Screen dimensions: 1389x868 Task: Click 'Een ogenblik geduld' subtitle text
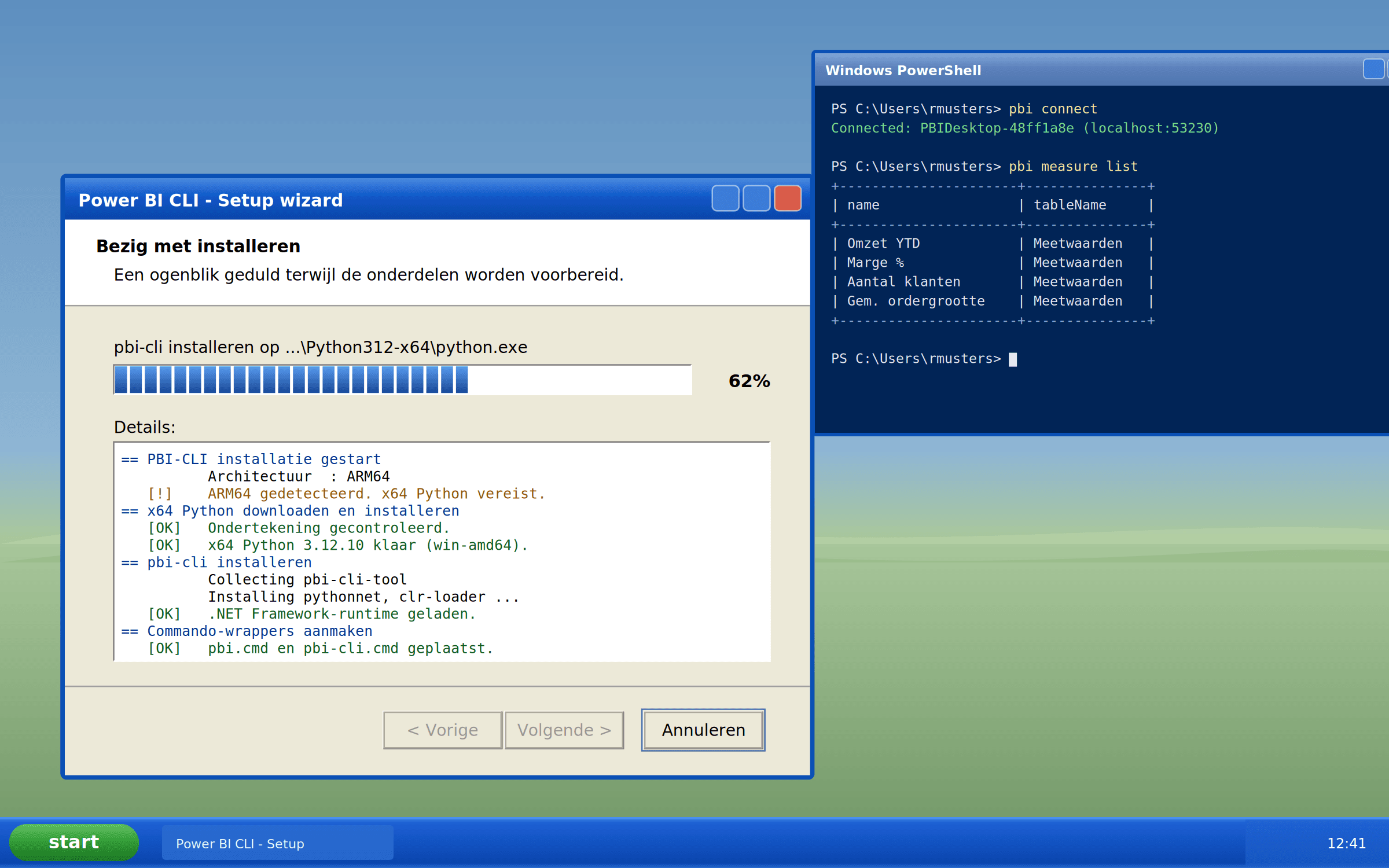(x=369, y=274)
